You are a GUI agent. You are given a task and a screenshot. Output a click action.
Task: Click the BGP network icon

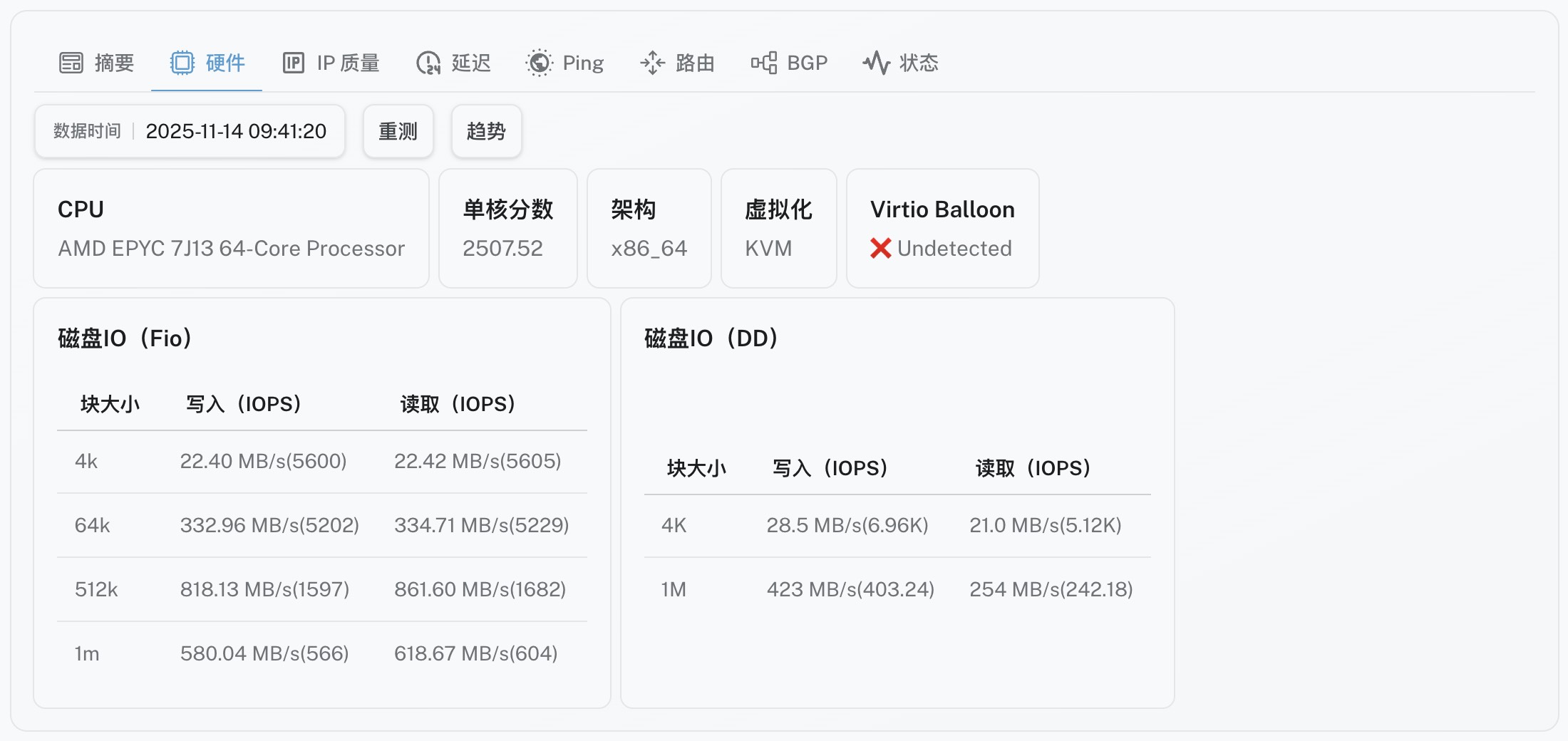(764, 63)
